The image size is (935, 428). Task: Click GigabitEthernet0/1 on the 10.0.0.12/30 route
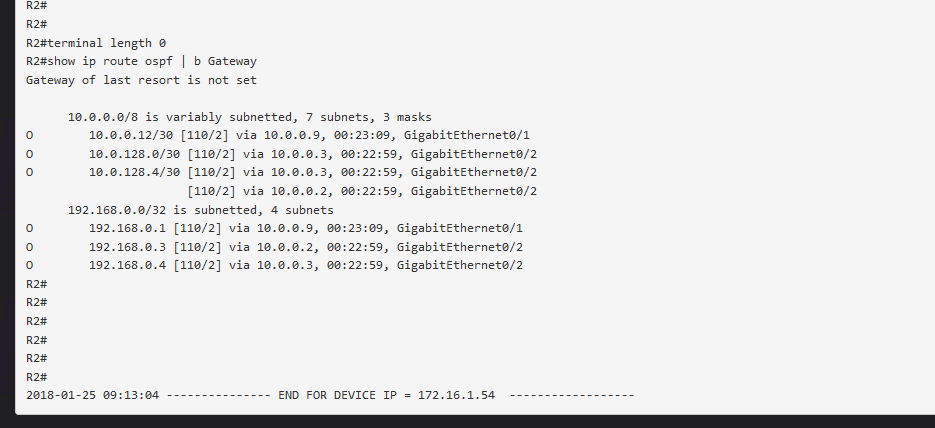click(467, 135)
